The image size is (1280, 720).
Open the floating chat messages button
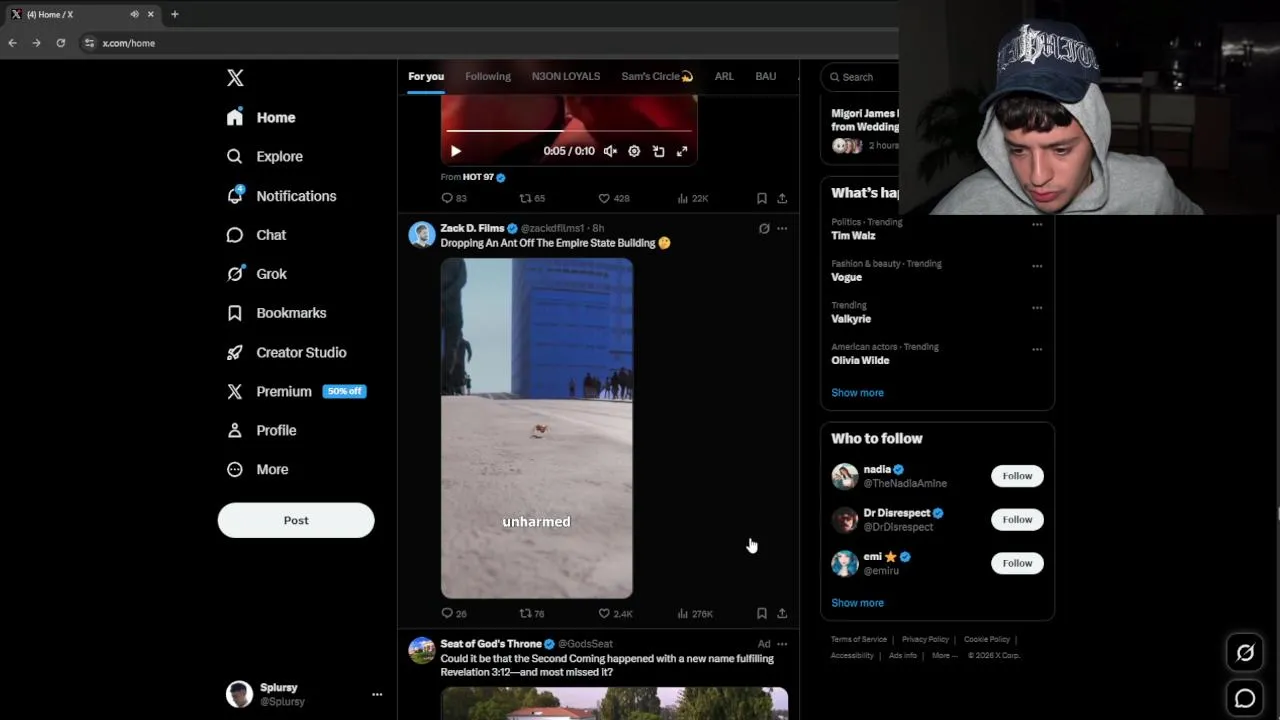click(1245, 699)
